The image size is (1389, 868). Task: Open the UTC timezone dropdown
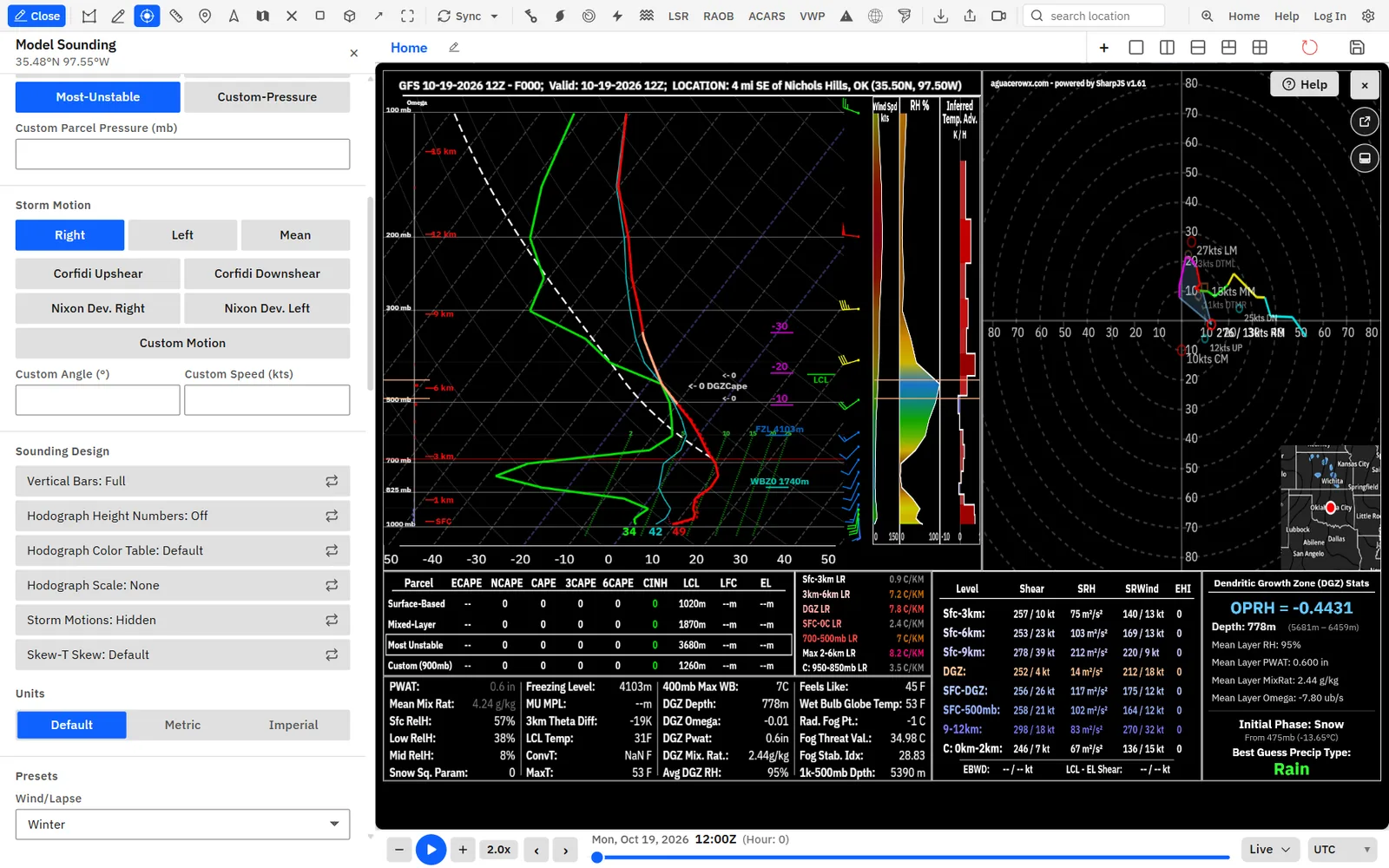coord(1342,850)
